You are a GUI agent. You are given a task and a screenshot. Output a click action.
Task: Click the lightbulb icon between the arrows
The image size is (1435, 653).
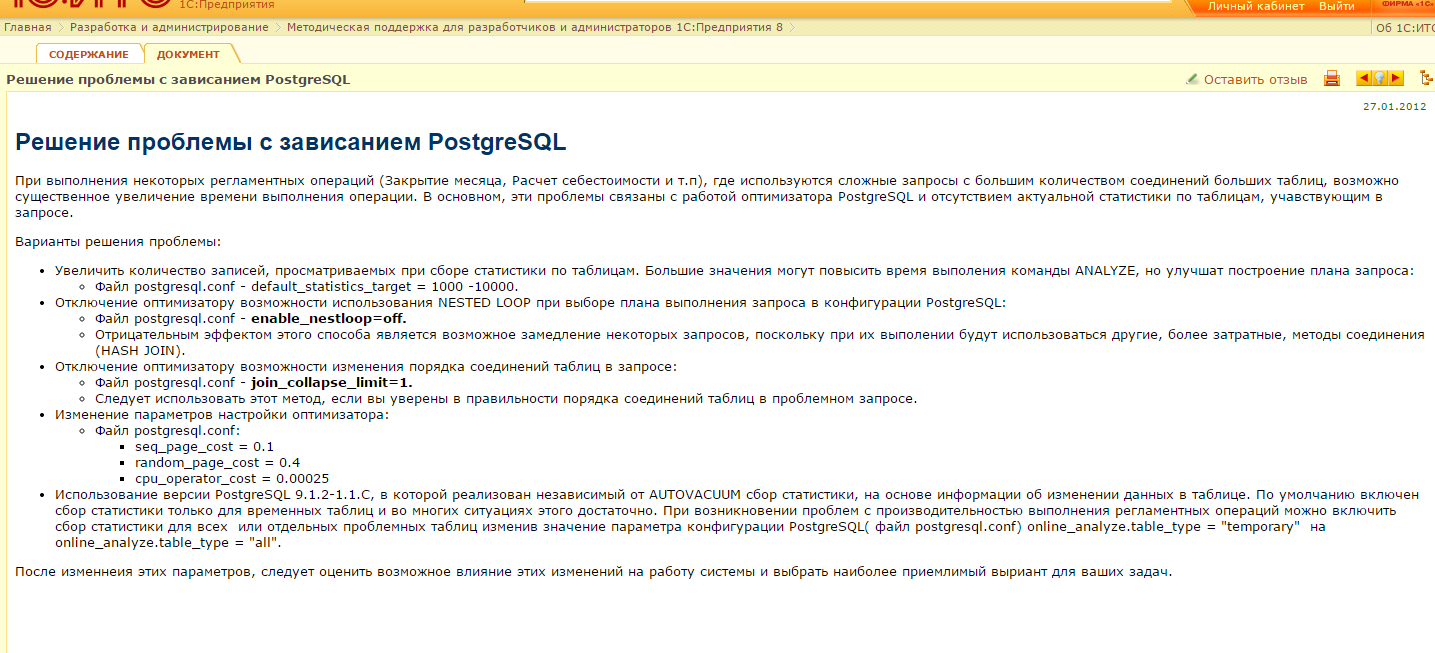pos(1378,78)
